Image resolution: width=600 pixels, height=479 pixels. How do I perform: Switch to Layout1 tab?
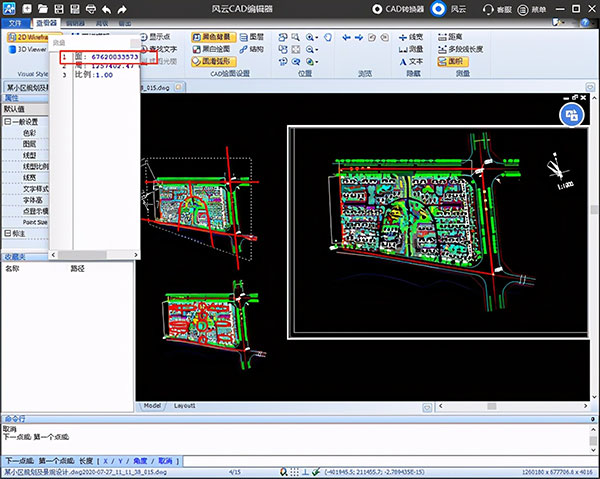pos(184,406)
